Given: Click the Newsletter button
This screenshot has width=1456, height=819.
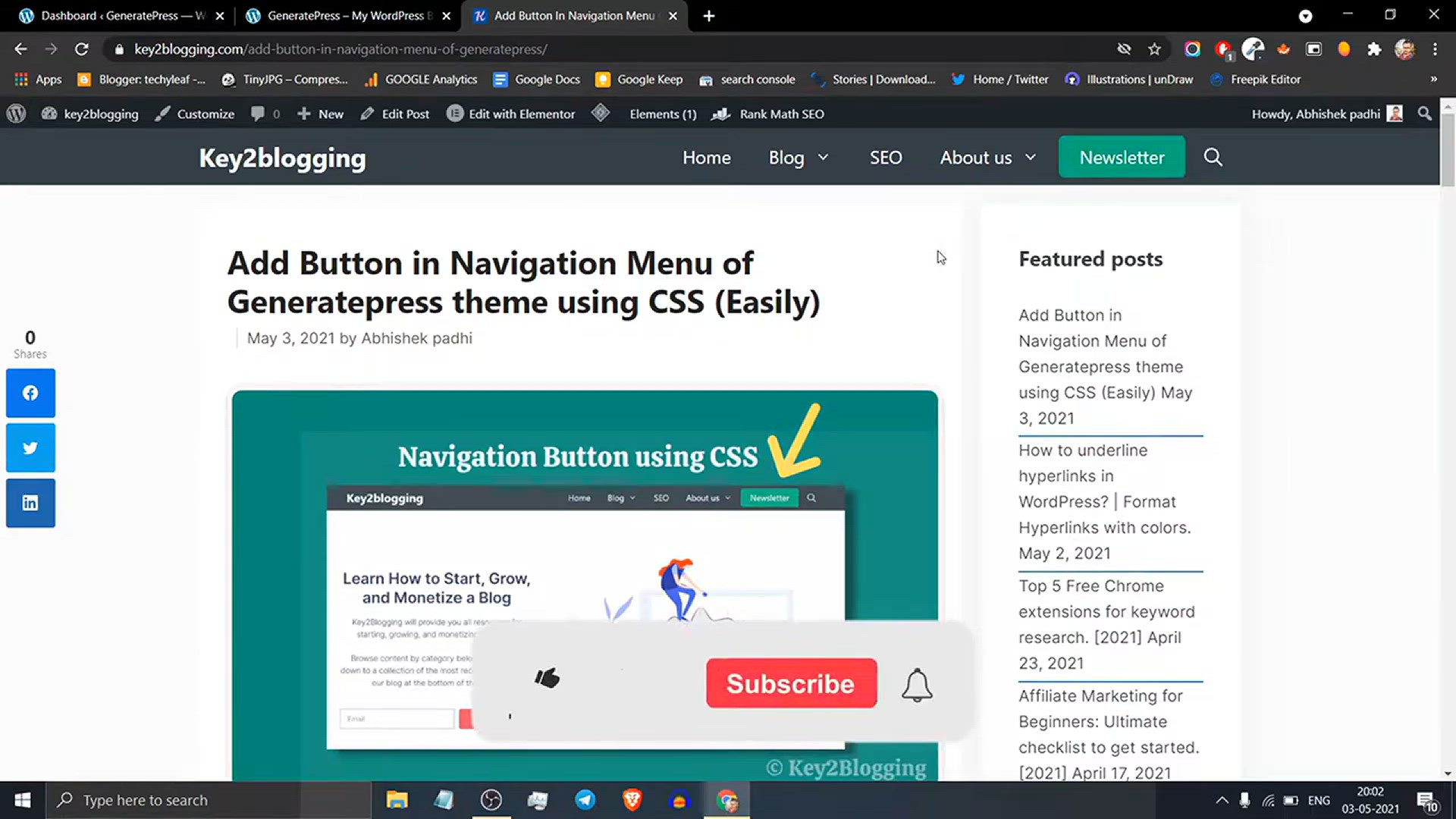Looking at the screenshot, I should click(x=1122, y=157).
